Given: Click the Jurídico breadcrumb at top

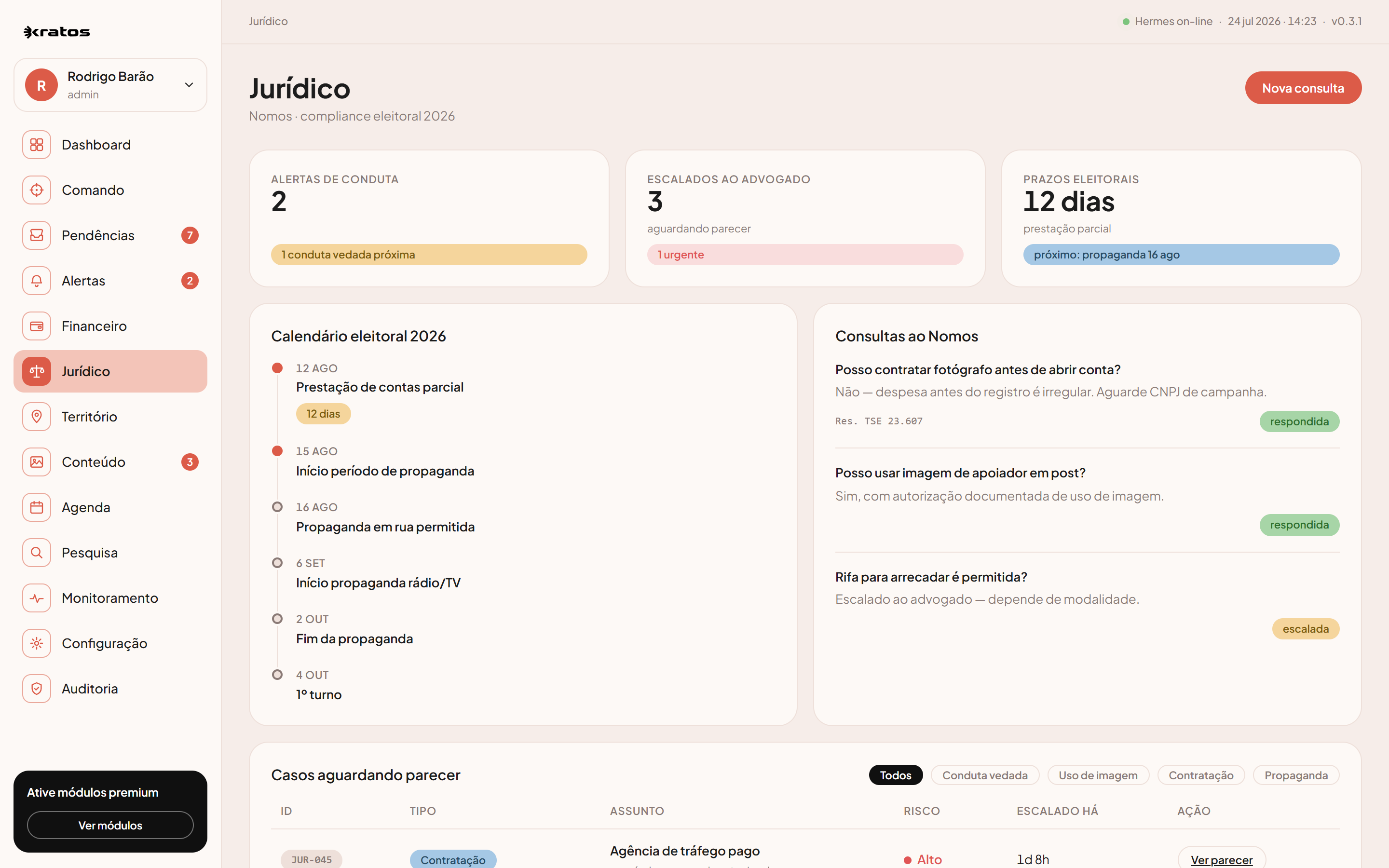Looking at the screenshot, I should (x=268, y=21).
